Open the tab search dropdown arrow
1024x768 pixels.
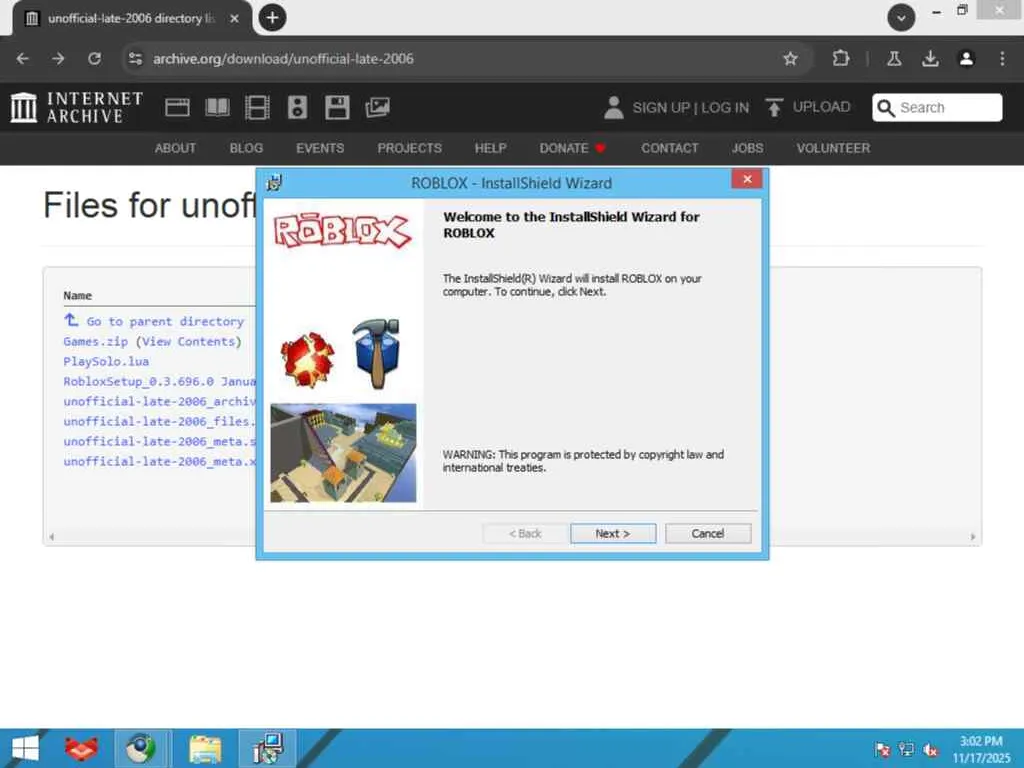(x=901, y=18)
